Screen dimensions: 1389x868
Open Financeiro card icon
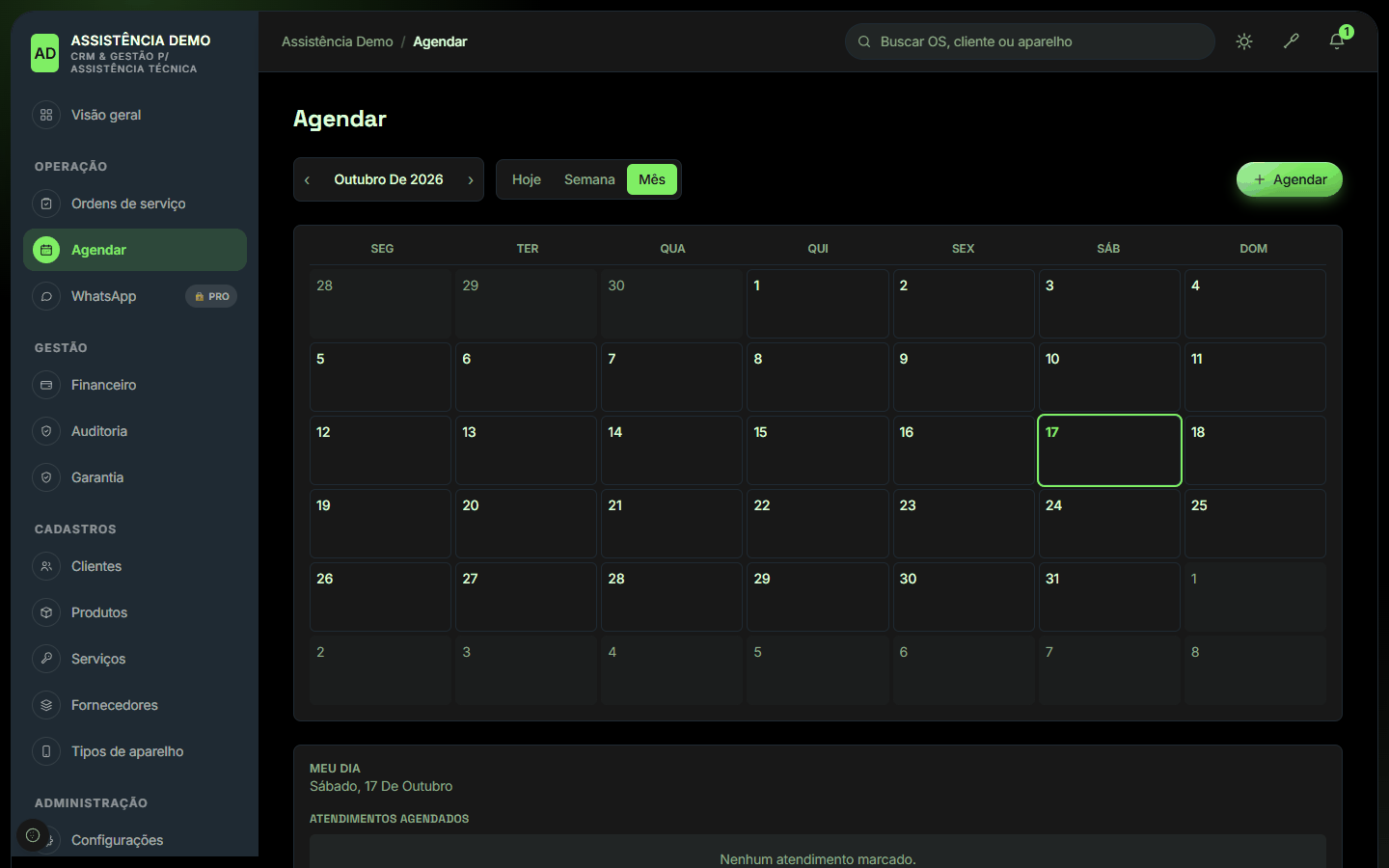(46, 385)
